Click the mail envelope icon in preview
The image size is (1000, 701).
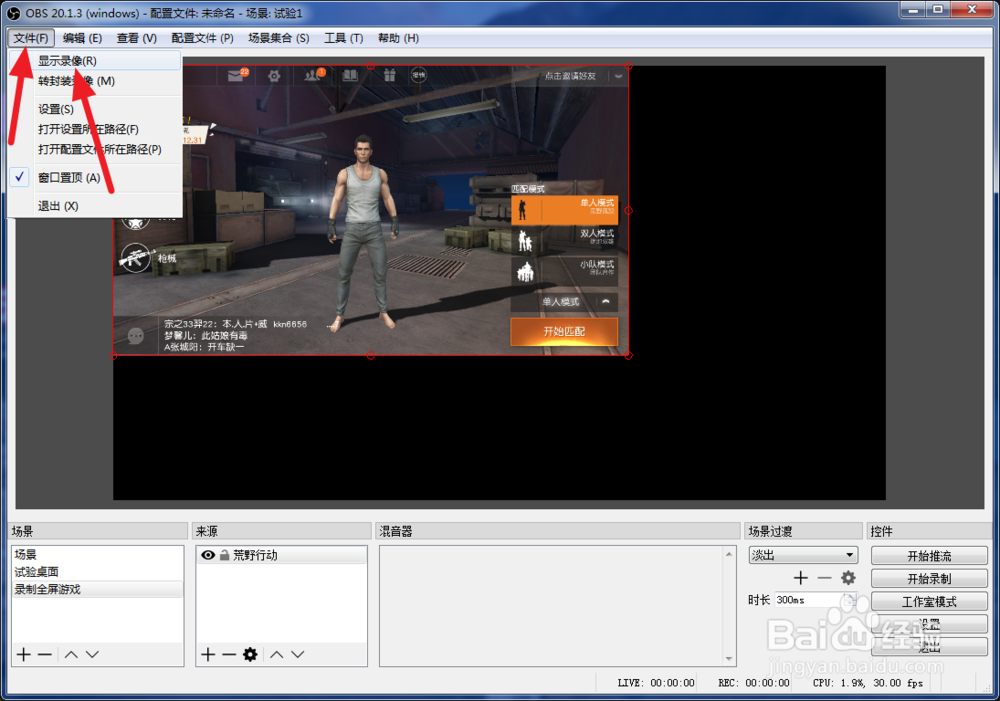(x=237, y=75)
